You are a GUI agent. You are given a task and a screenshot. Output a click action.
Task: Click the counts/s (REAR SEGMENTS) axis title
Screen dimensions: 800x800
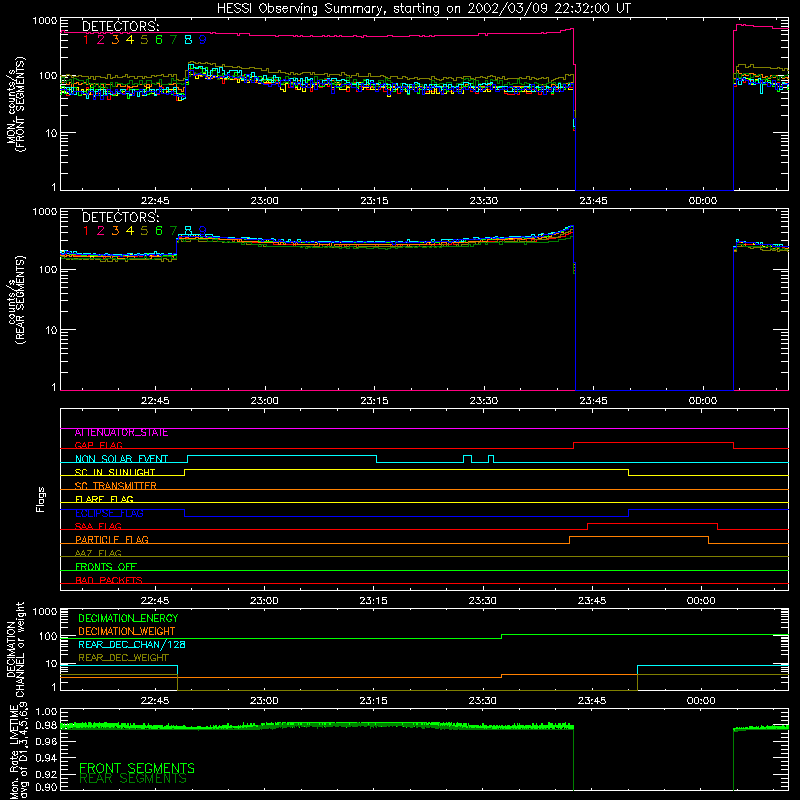[x=16, y=300]
